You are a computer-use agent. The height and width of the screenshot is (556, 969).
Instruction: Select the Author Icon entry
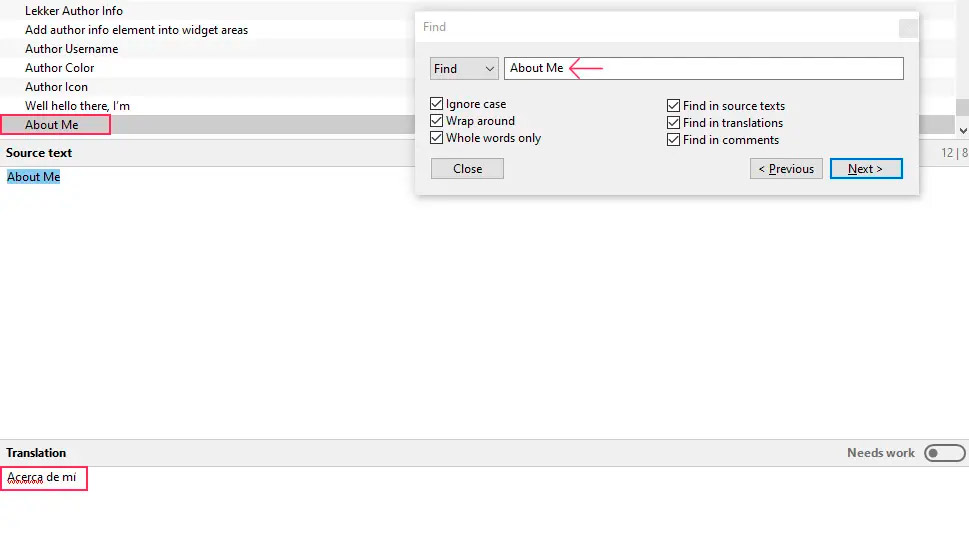(x=56, y=87)
